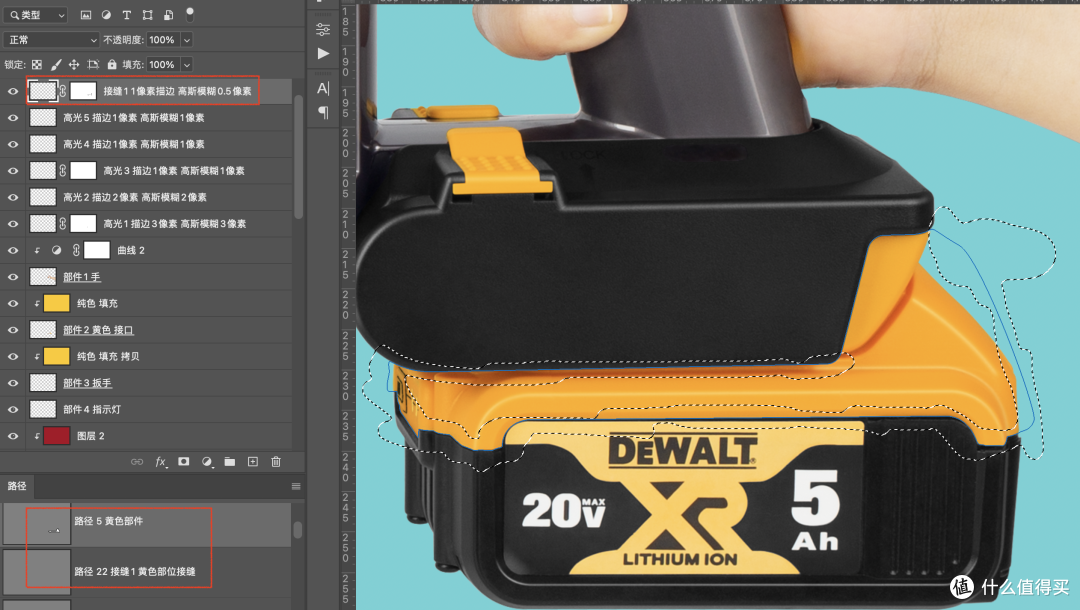The height and width of the screenshot is (610, 1080).
Task: Select the 部件3 扳手 layer
Action: (87, 383)
